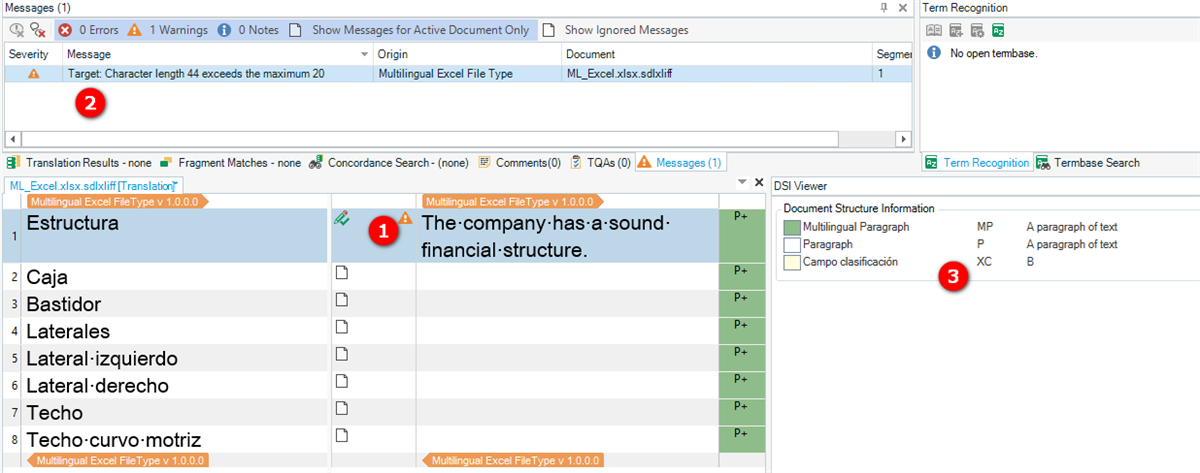Toggle Show Ignored Messages
The height and width of the screenshot is (473, 1200).
point(615,30)
